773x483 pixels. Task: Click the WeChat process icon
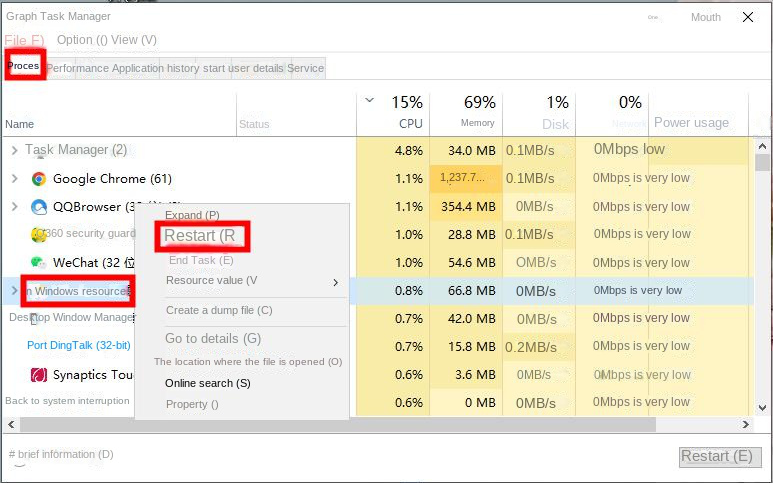click(39, 262)
